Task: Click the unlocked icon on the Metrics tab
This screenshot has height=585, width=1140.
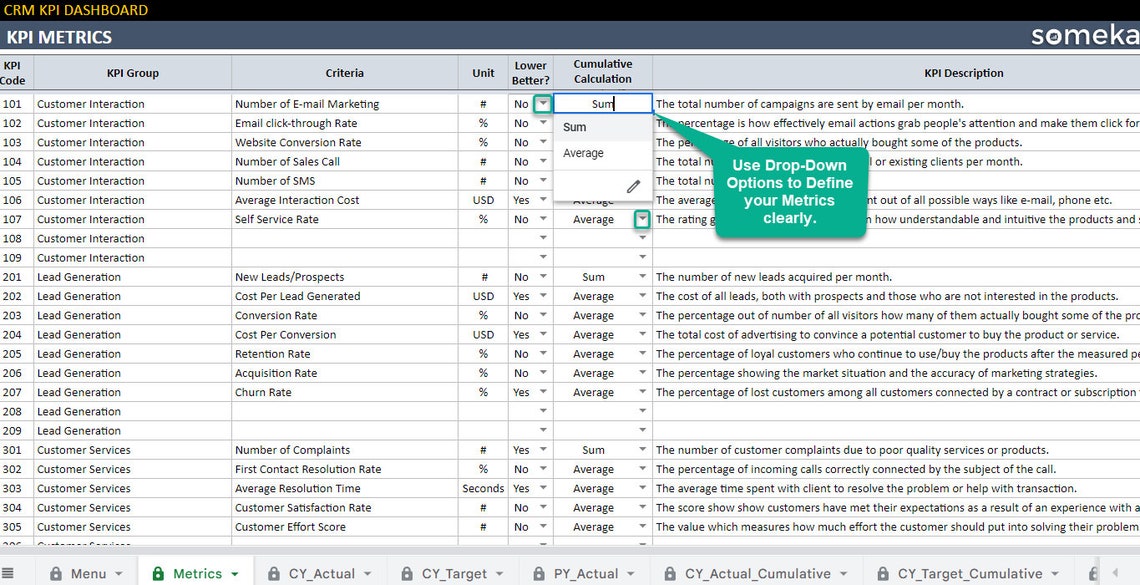Action: tap(156, 573)
